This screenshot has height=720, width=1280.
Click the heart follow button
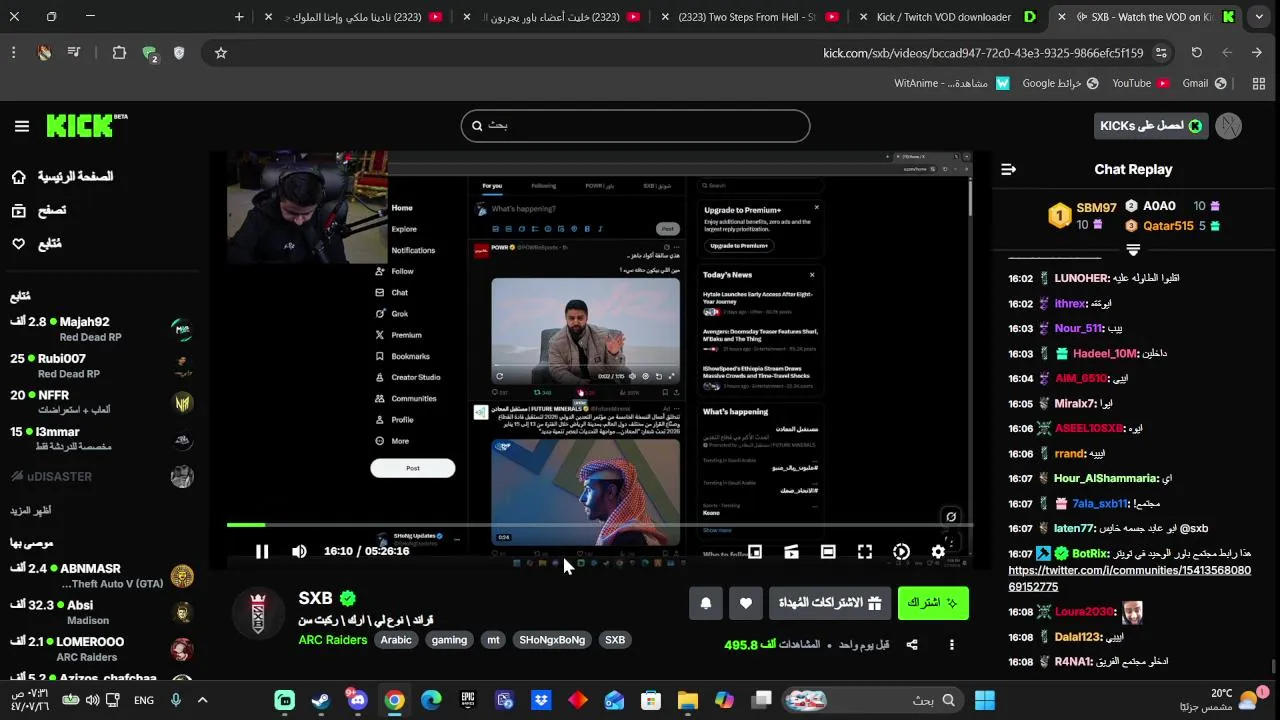(x=745, y=603)
